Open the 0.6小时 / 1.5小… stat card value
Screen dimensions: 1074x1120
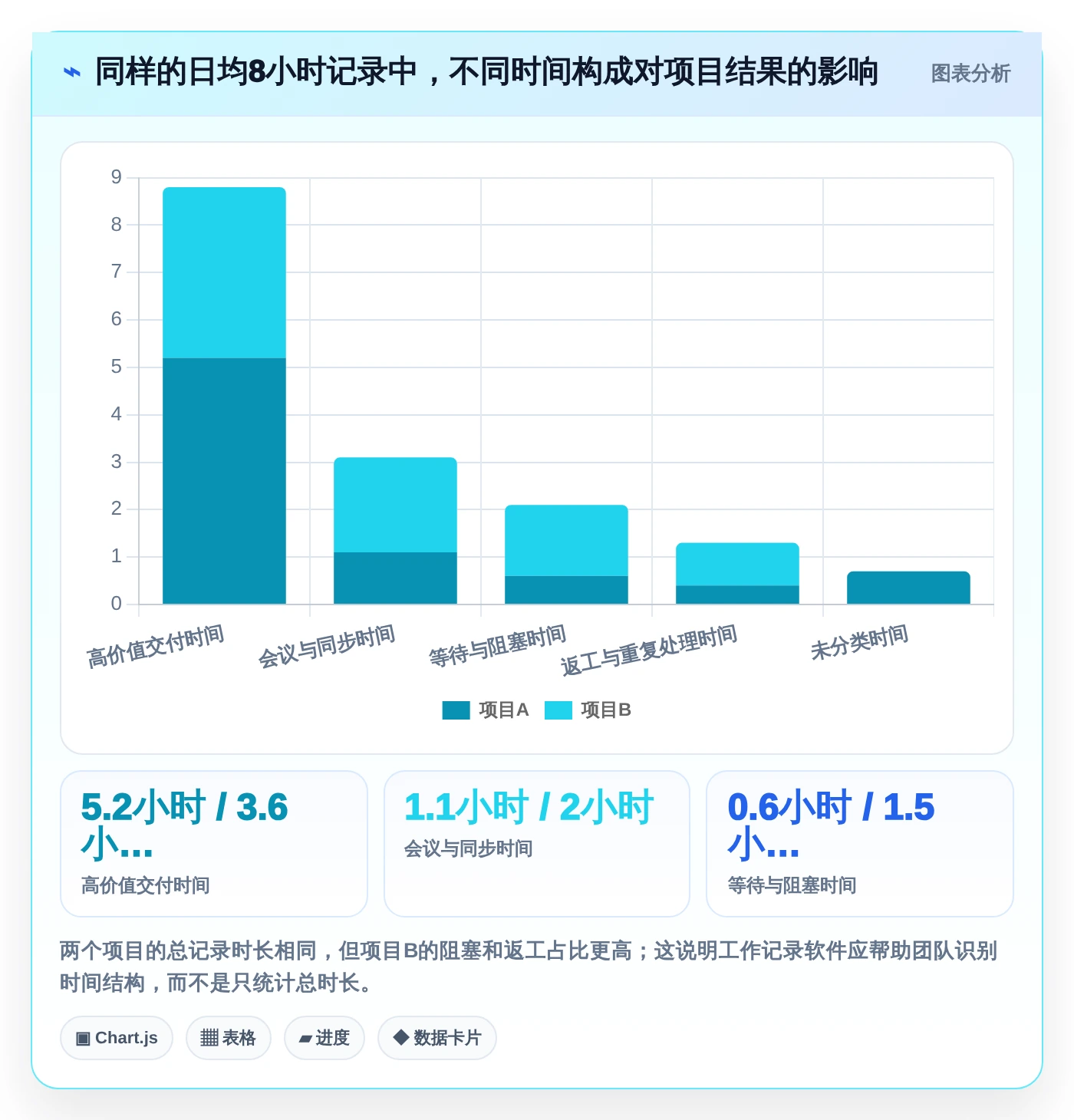831,825
